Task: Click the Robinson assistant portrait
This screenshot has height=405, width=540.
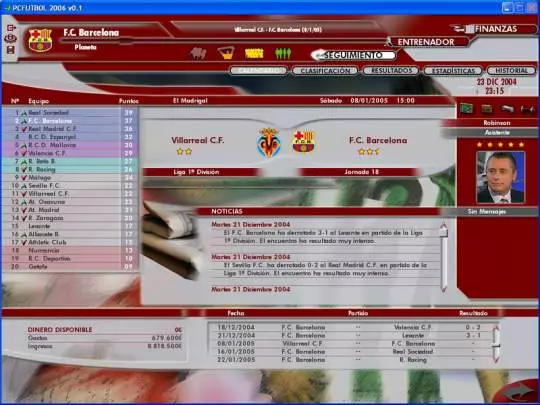Action: (500, 177)
